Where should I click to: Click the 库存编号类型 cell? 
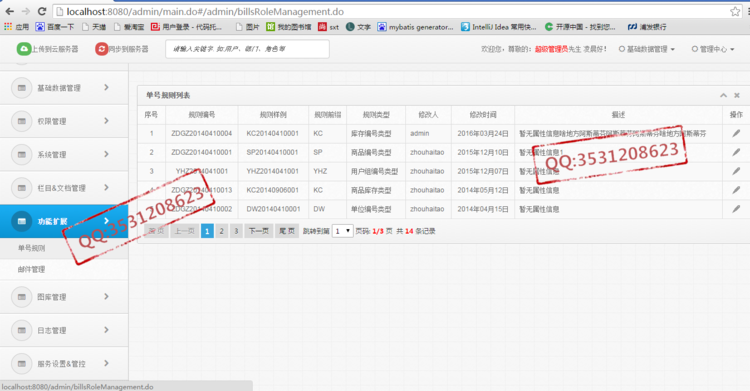371,134
